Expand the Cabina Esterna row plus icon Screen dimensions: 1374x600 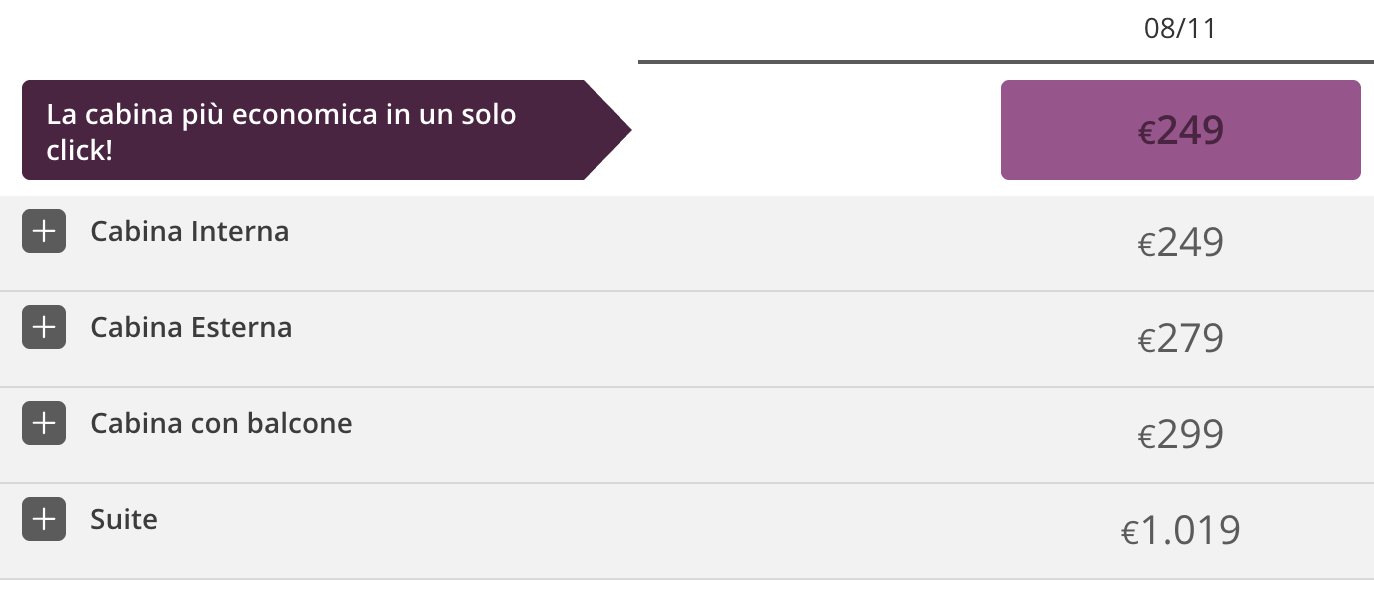pos(44,328)
